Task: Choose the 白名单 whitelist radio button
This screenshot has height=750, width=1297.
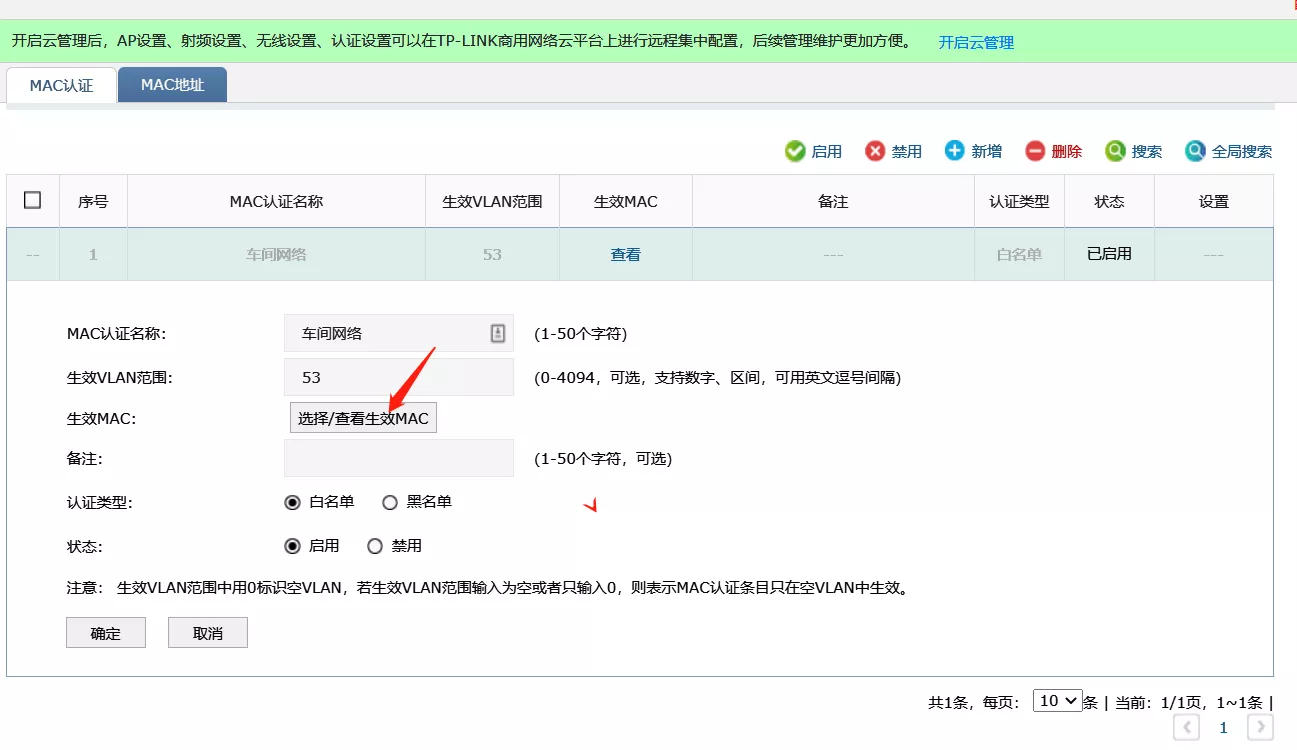Action: coord(293,502)
